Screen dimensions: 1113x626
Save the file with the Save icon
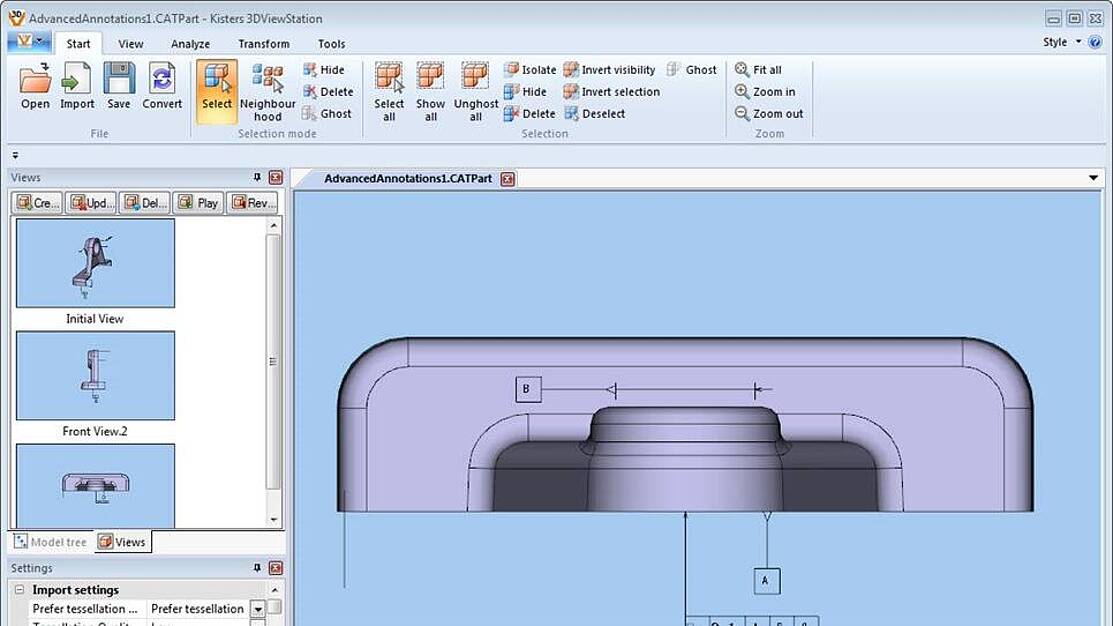tap(119, 86)
